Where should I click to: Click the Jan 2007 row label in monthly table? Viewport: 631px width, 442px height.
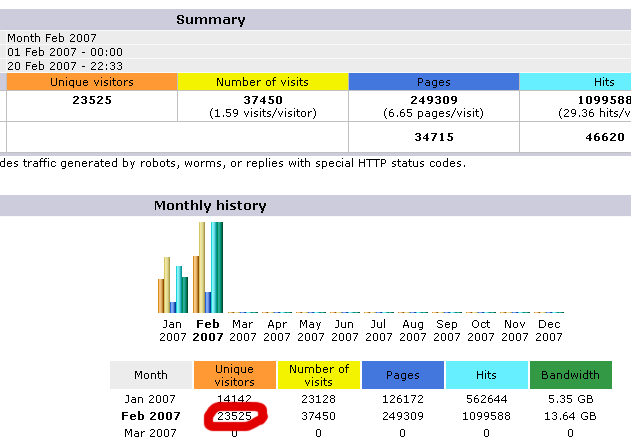[150, 399]
